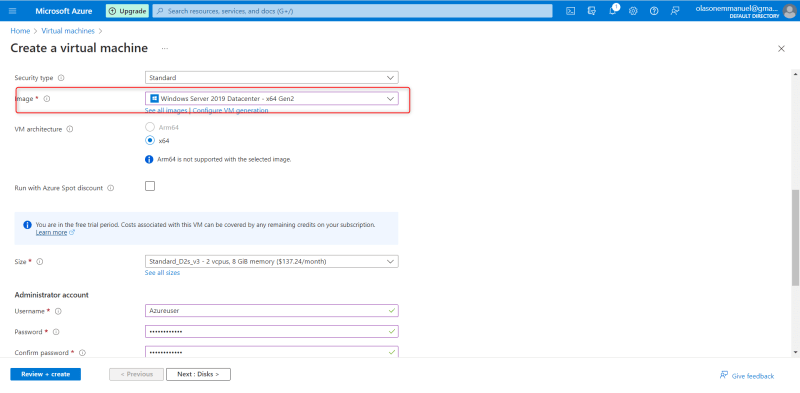The height and width of the screenshot is (393, 800).
Task: Enable Run with Azure Spot discount checkbox
Action: point(150,186)
